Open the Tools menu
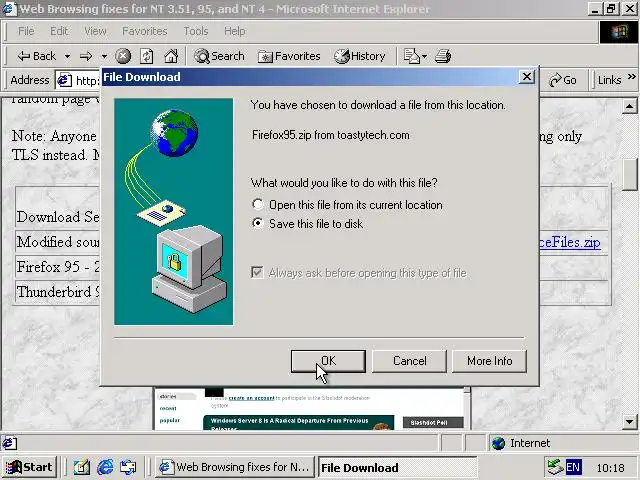The image size is (640, 480). [x=196, y=31]
